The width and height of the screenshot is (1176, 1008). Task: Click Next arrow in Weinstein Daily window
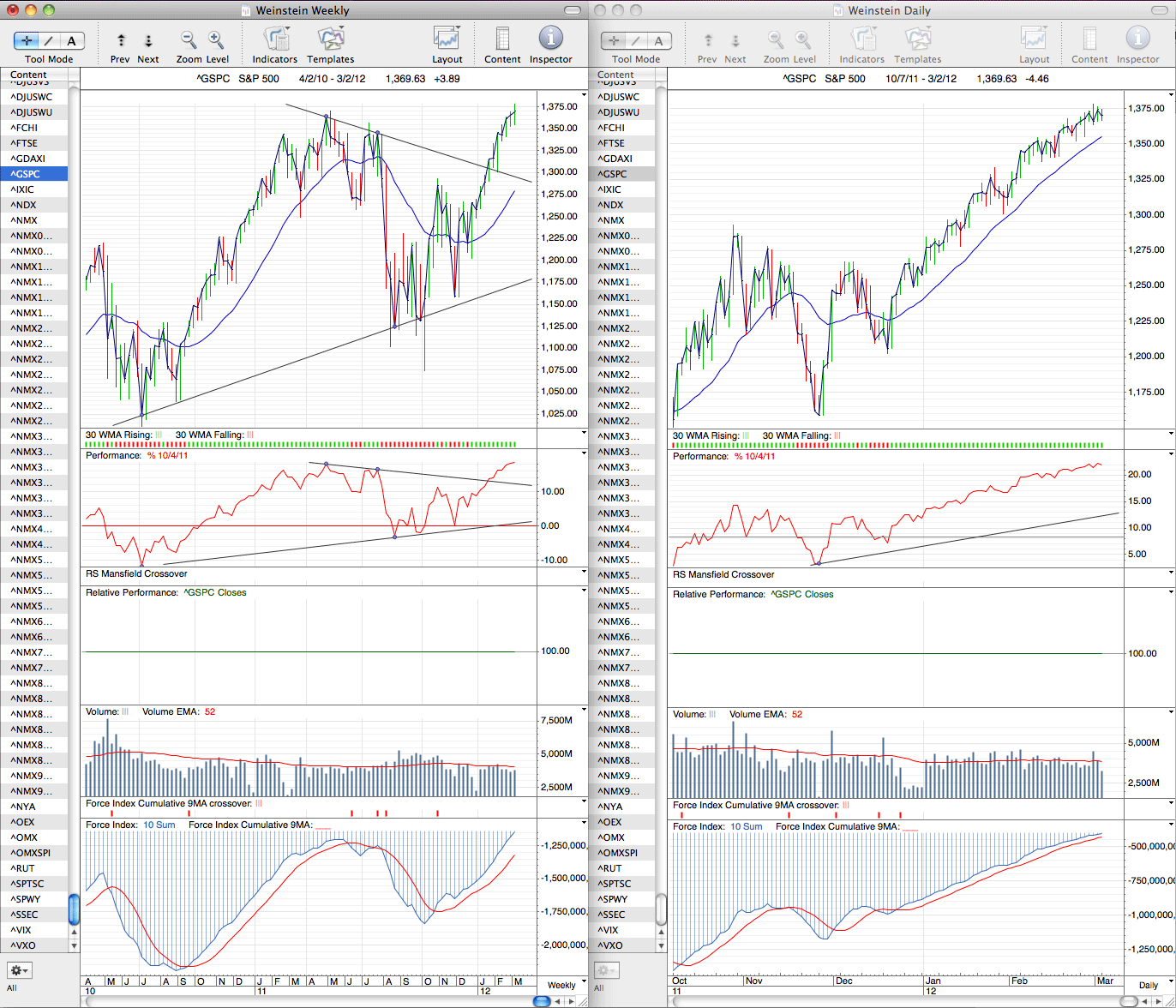coord(735,41)
